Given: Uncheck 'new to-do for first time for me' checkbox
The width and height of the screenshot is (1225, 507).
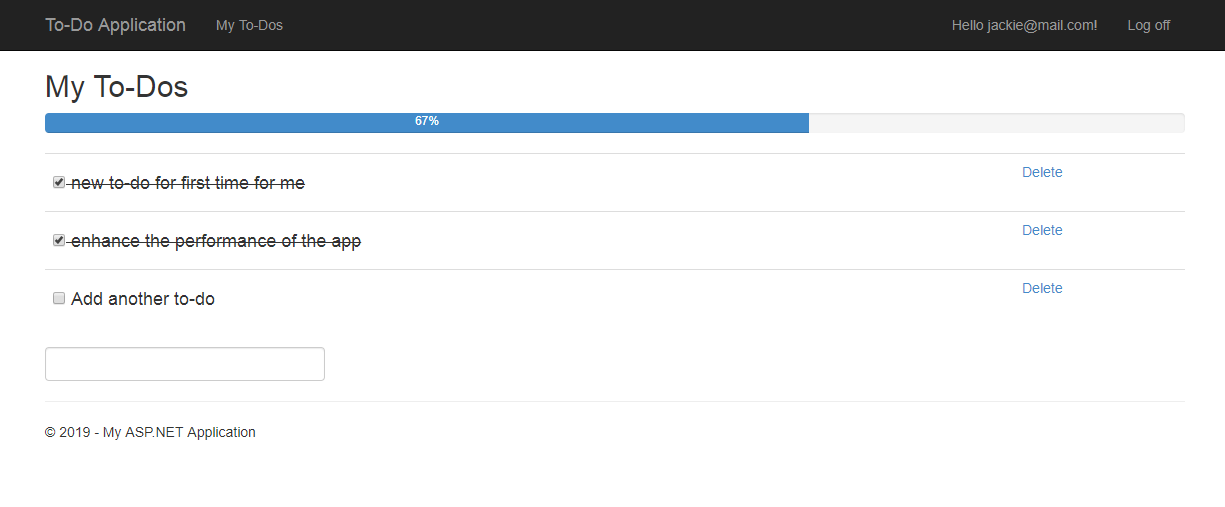Looking at the screenshot, I should tap(59, 182).
